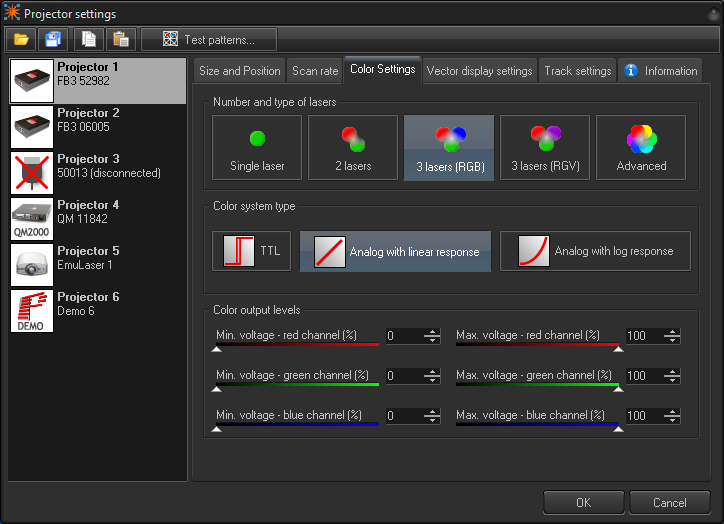
Task: Switch to Scan rate tab
Action: click(315, 71)
